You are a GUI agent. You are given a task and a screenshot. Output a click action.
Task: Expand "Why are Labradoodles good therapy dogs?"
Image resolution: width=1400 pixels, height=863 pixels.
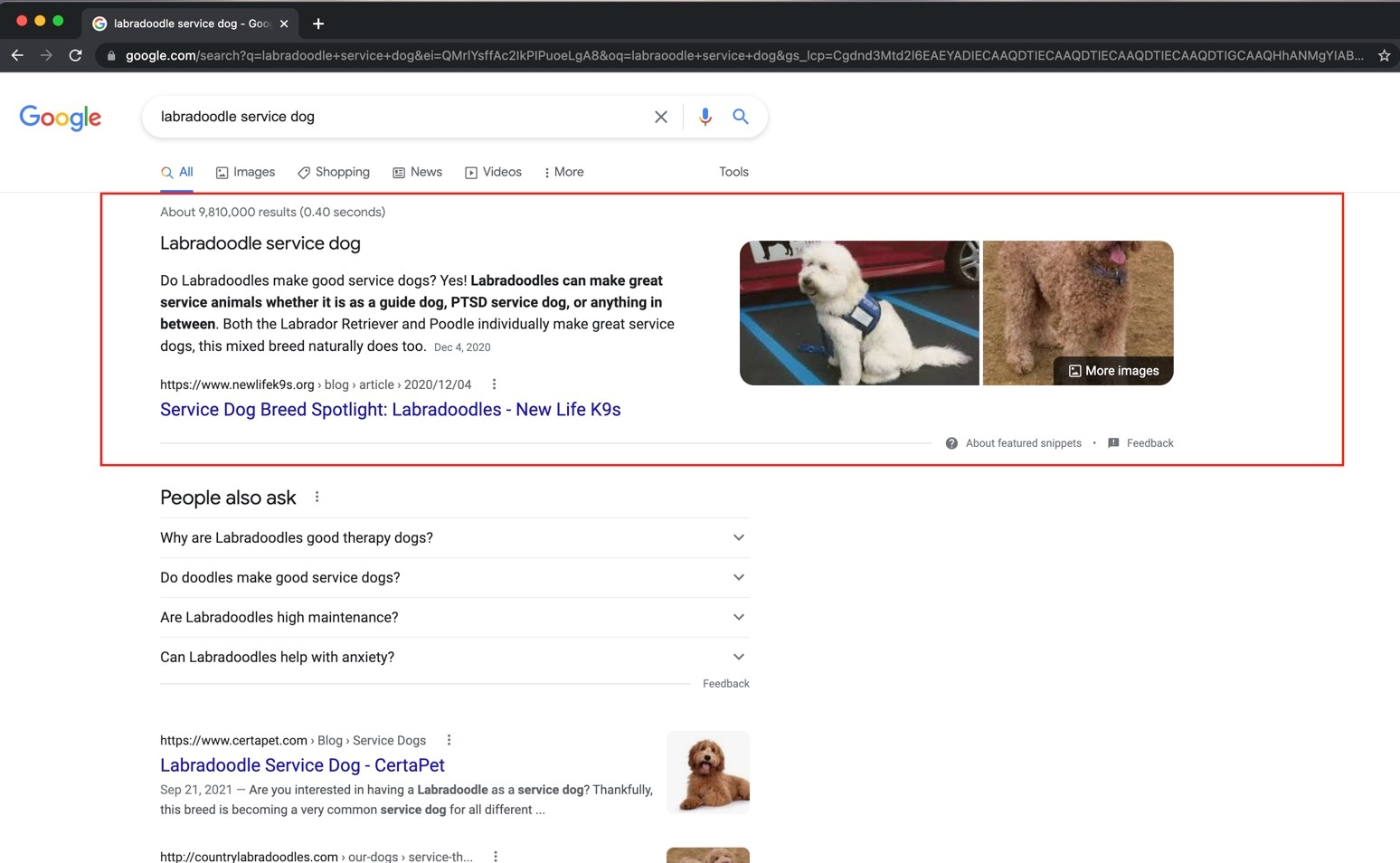click(x=454, y=537)
